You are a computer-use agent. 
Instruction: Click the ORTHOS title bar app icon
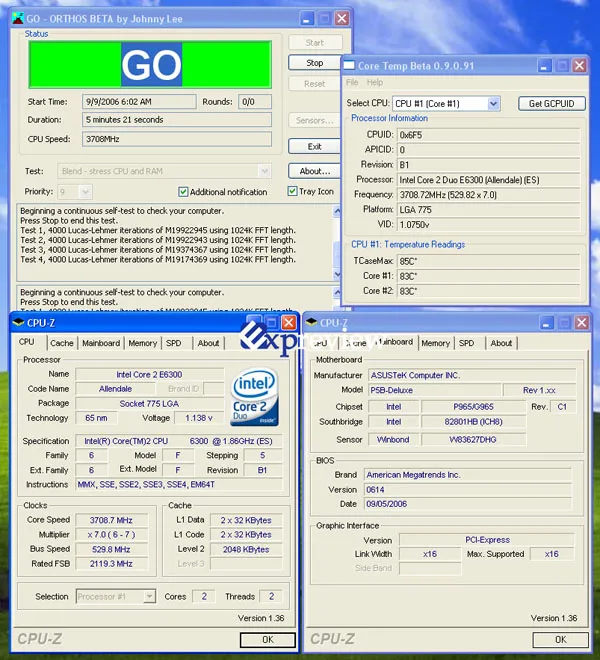(18, 19)
